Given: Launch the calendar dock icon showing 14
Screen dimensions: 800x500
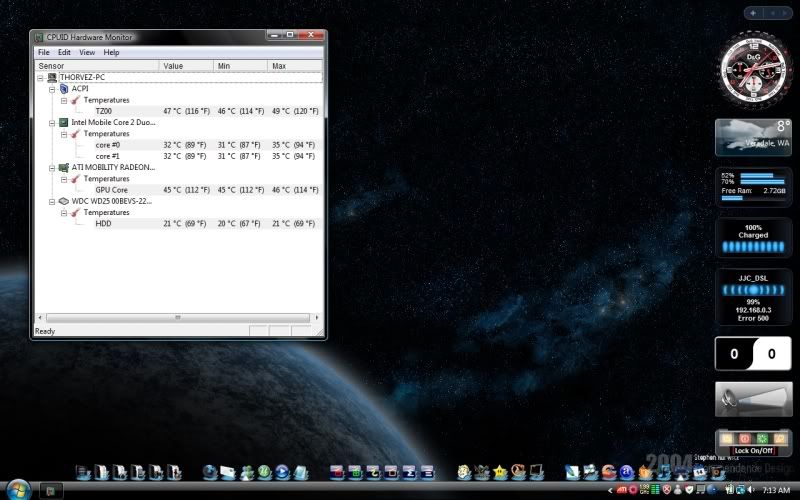Looking at the screenshot, I should point(699,472).
